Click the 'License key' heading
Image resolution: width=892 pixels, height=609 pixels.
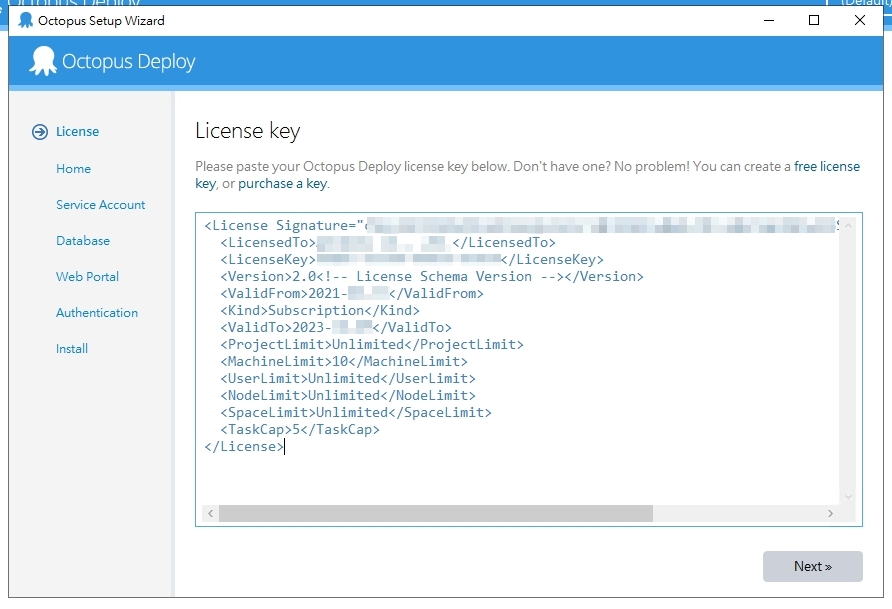coord(247,131)
